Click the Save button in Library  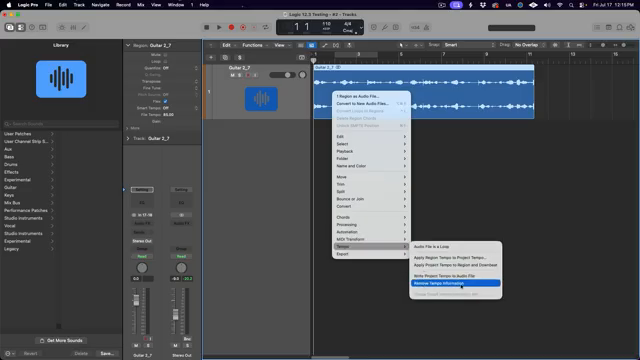pyautogui.click(x=107, y=353)
